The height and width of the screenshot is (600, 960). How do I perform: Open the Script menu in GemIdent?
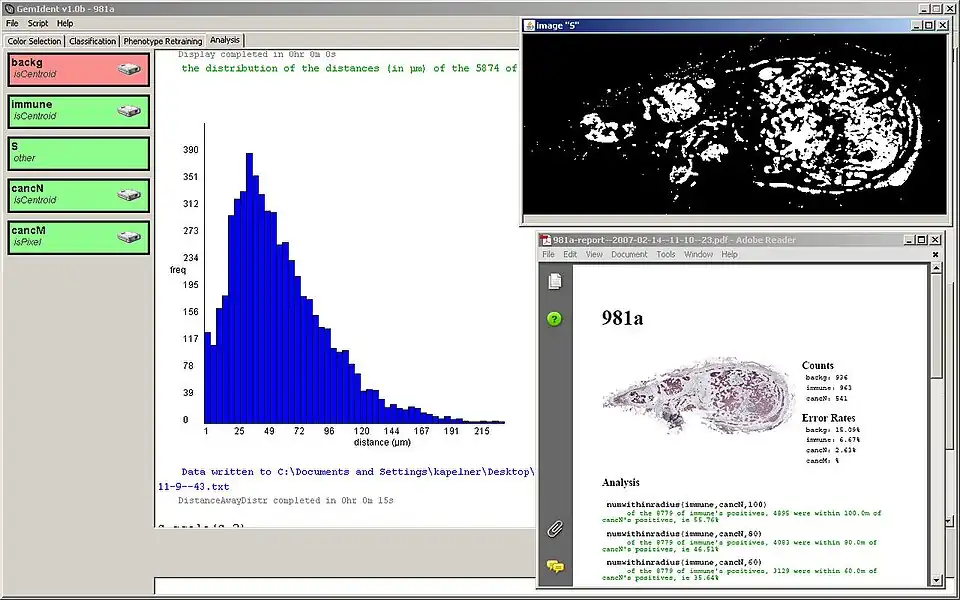click(37, 22)
